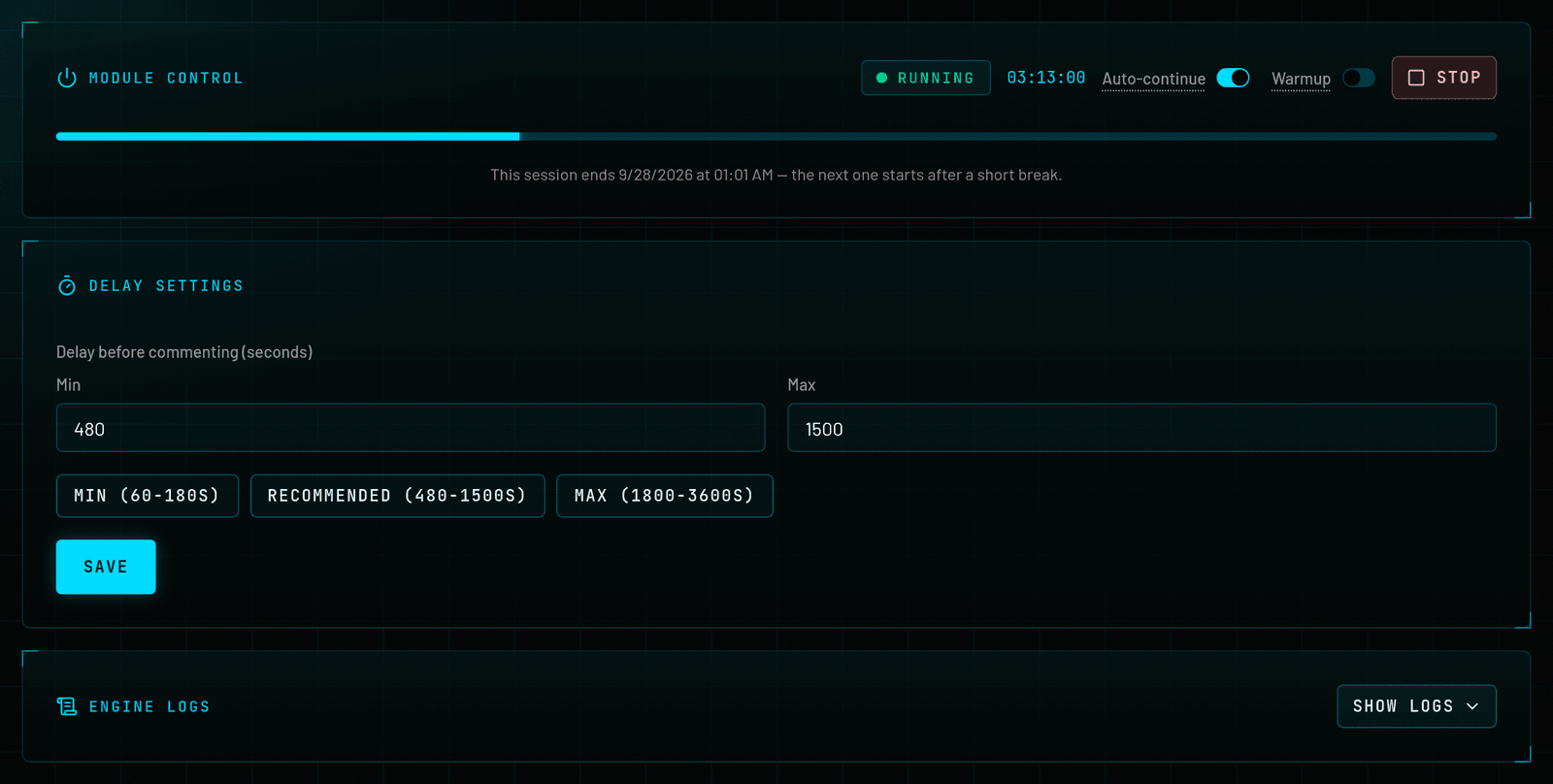Click the Module Control power icon
This screenshot has height=784, width=1553.
click(67, 78)
